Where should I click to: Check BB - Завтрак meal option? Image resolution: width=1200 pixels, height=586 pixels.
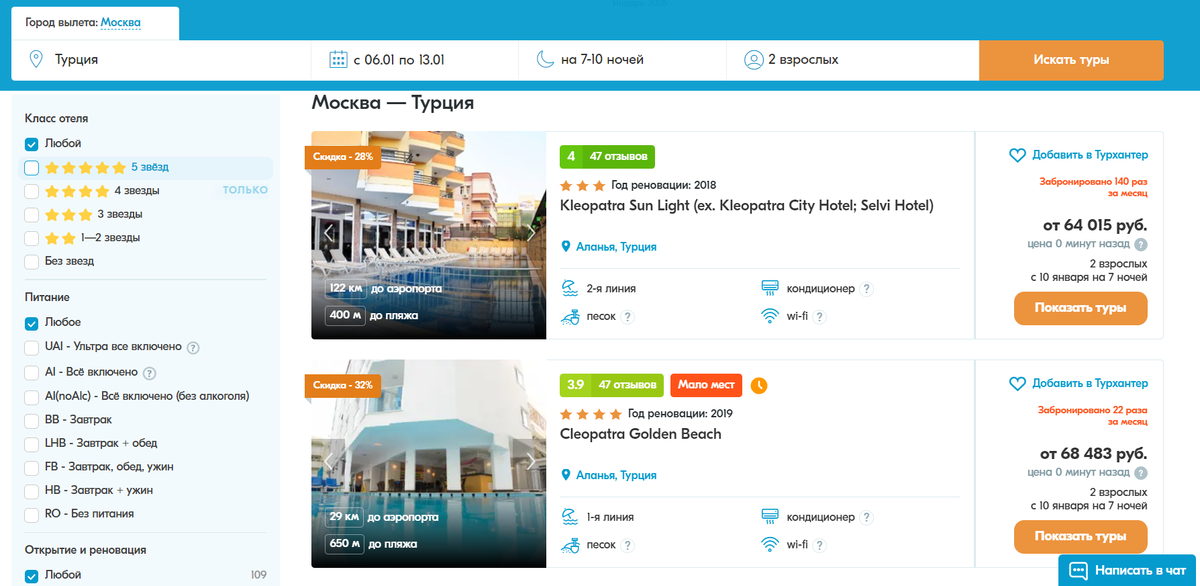coord(32,420)
